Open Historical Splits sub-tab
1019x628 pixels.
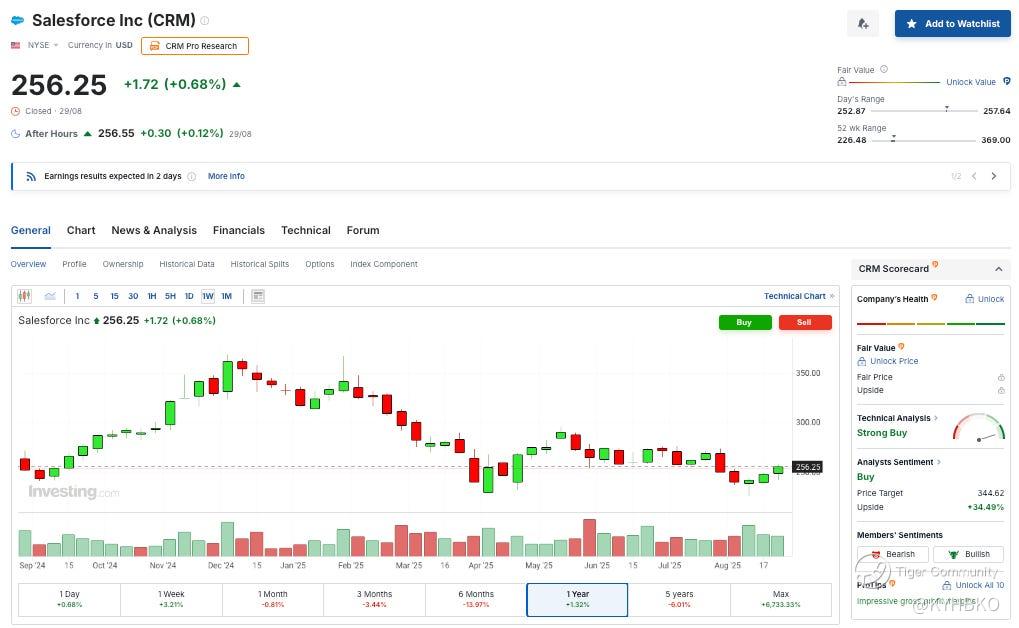pyautogui.click(x=259, y=264)
